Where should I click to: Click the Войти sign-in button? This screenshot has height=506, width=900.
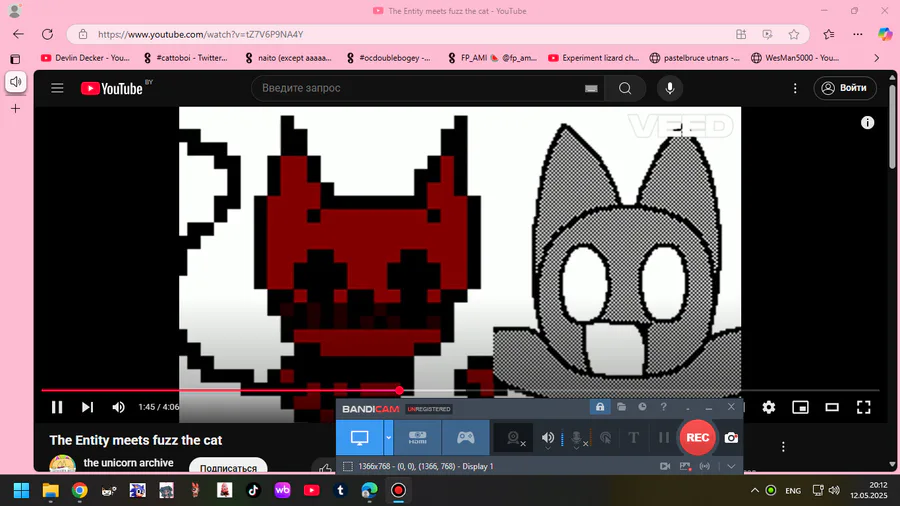[x=845, y=88]
